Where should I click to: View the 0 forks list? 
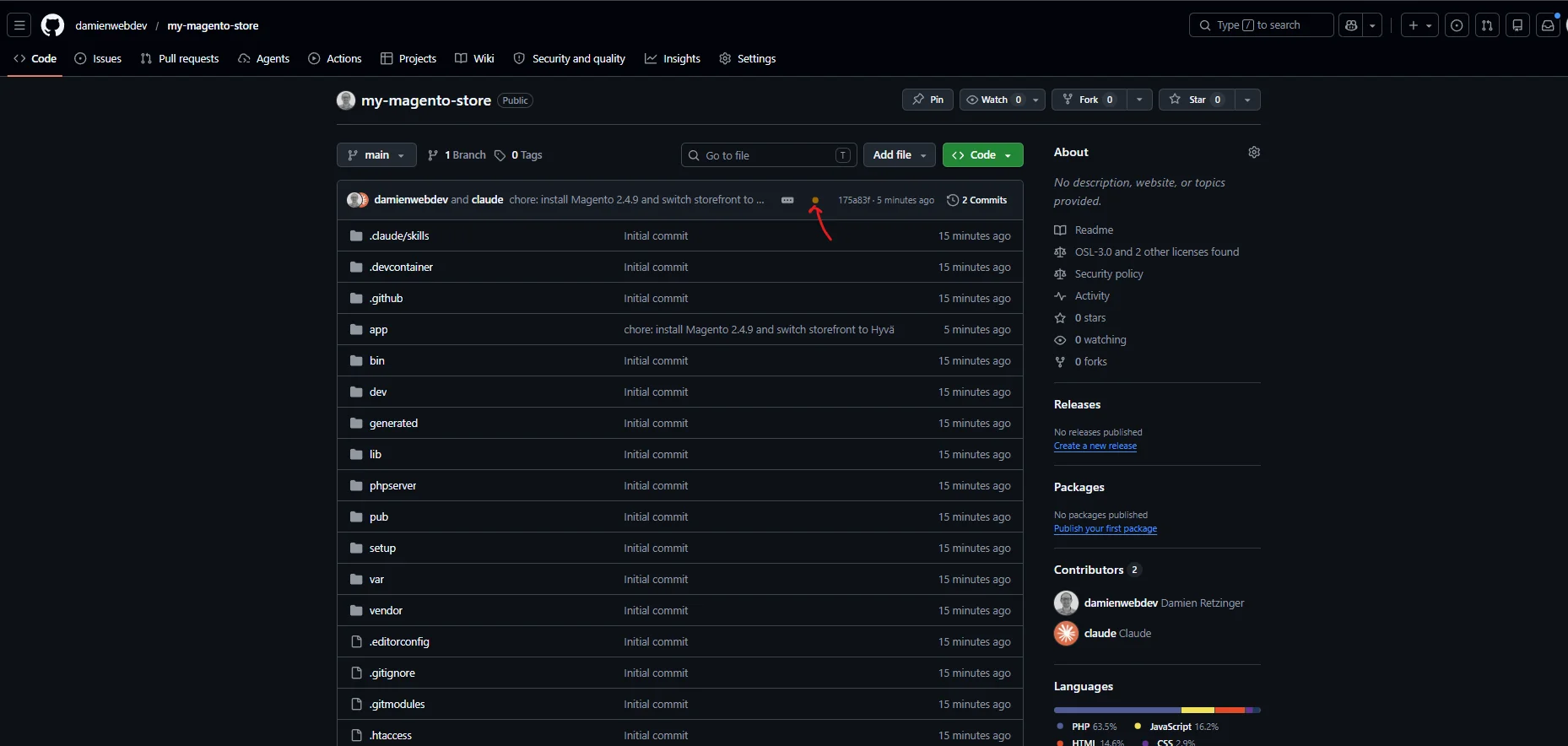point(1091,361)
